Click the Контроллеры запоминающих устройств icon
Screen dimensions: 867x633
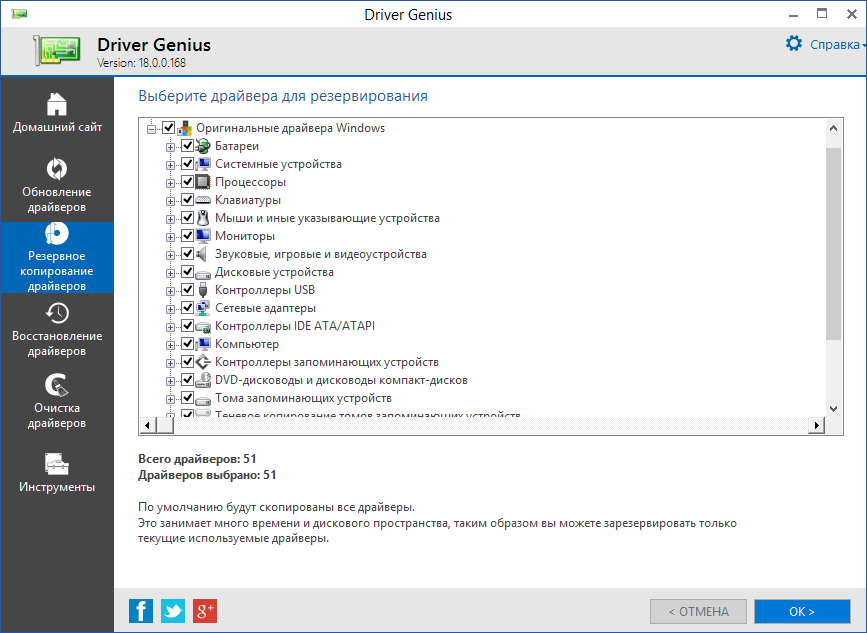[x=203, y=362]
